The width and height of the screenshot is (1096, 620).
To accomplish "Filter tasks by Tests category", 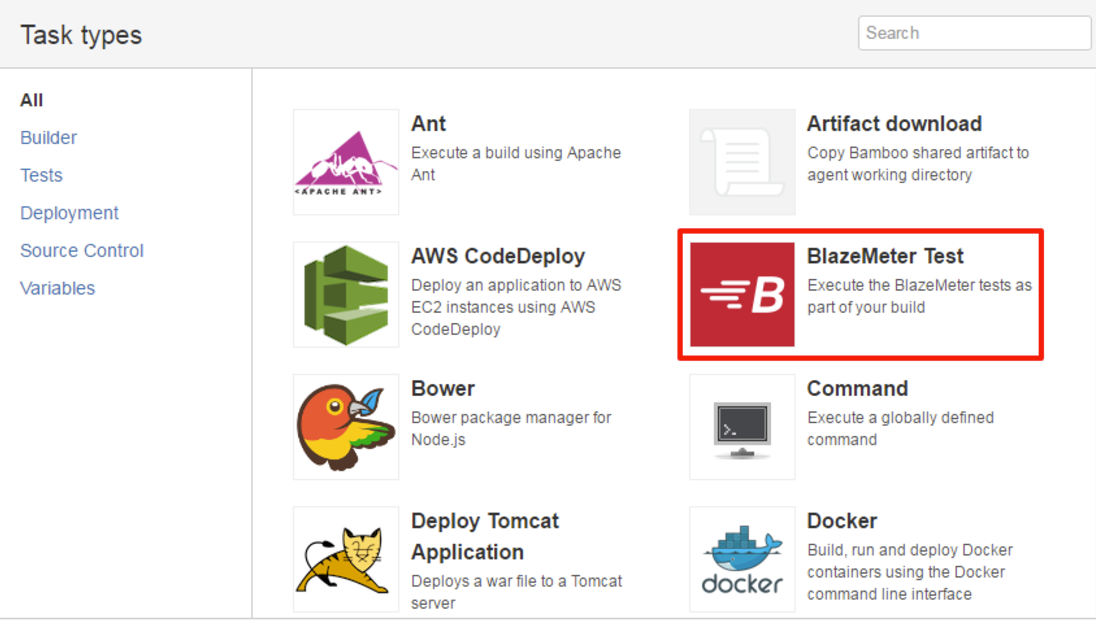I will (x=41, y=175).
